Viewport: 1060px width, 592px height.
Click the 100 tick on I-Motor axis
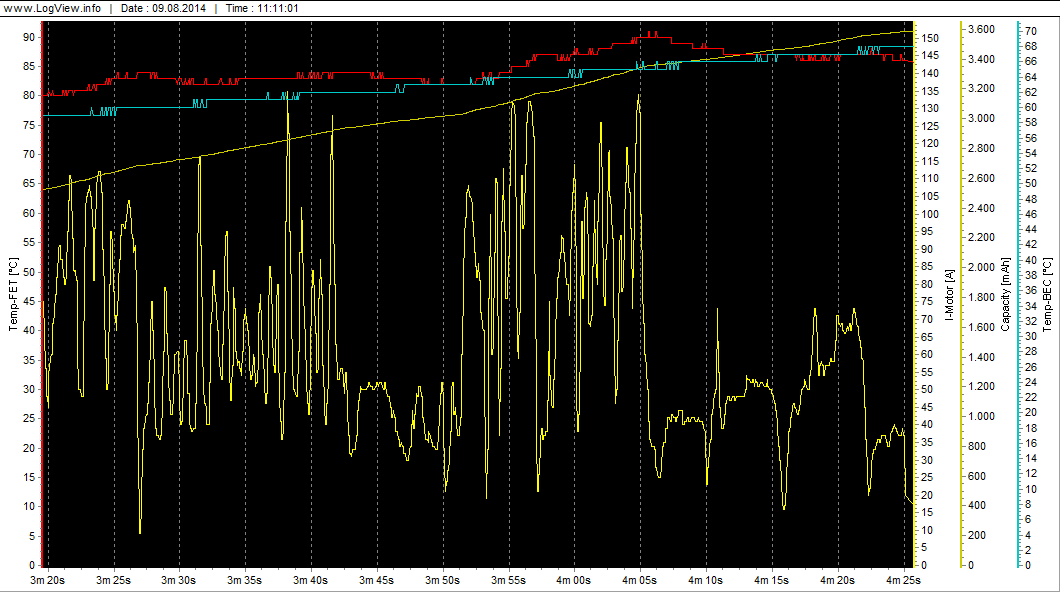pos(930,214)
